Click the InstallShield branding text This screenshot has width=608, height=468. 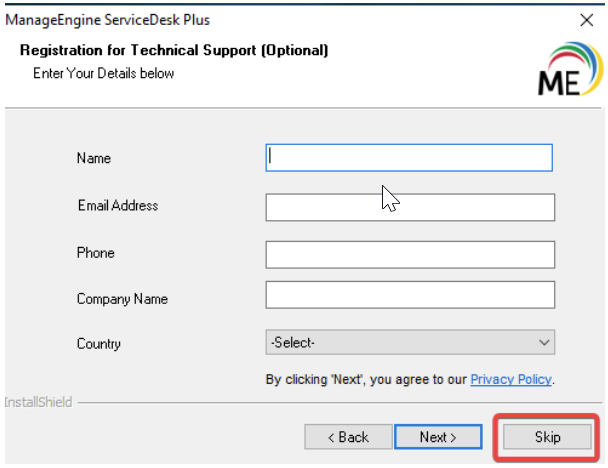coord(36,403)
